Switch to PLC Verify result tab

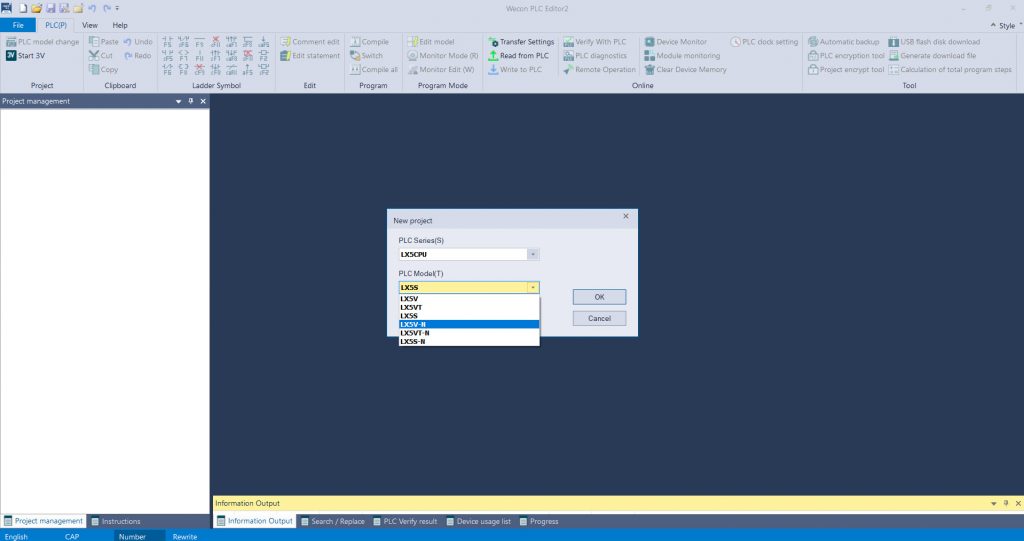tap(405, 521)
